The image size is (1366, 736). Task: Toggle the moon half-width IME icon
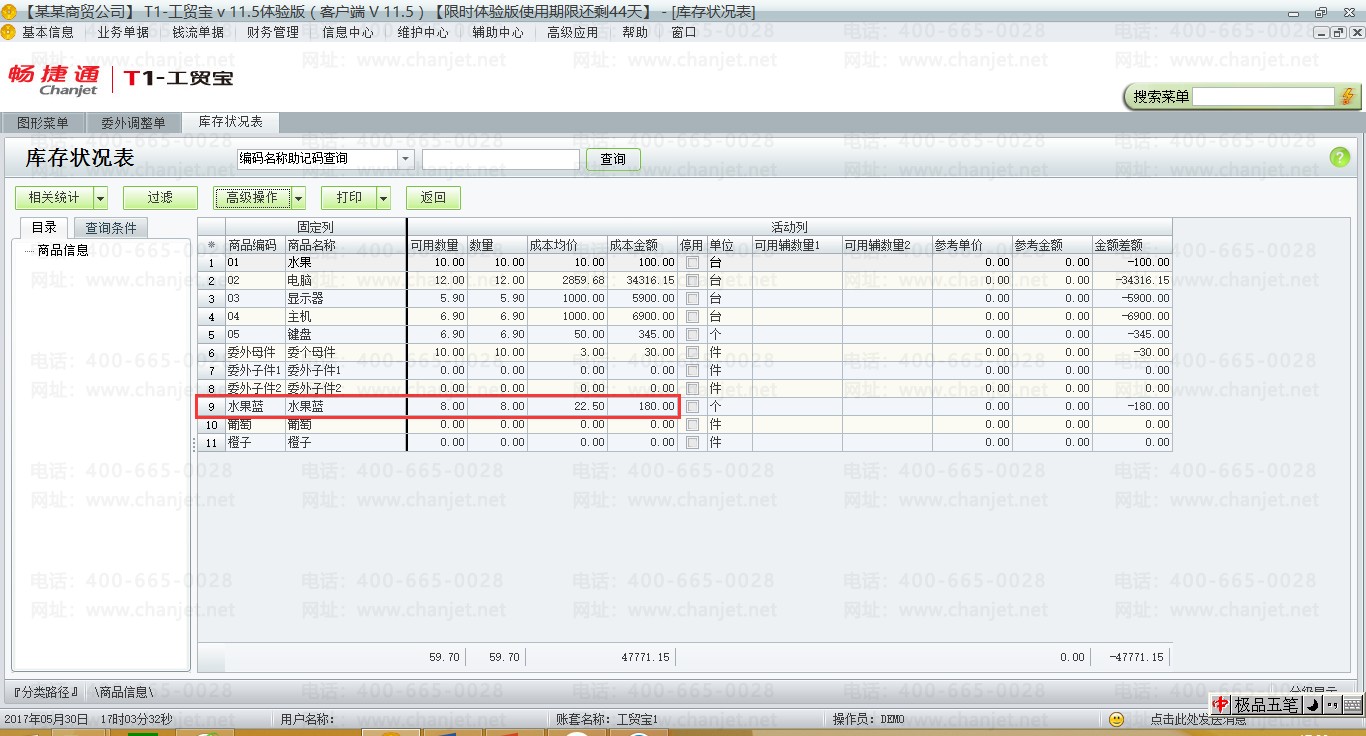click(x=1313, y=705)
